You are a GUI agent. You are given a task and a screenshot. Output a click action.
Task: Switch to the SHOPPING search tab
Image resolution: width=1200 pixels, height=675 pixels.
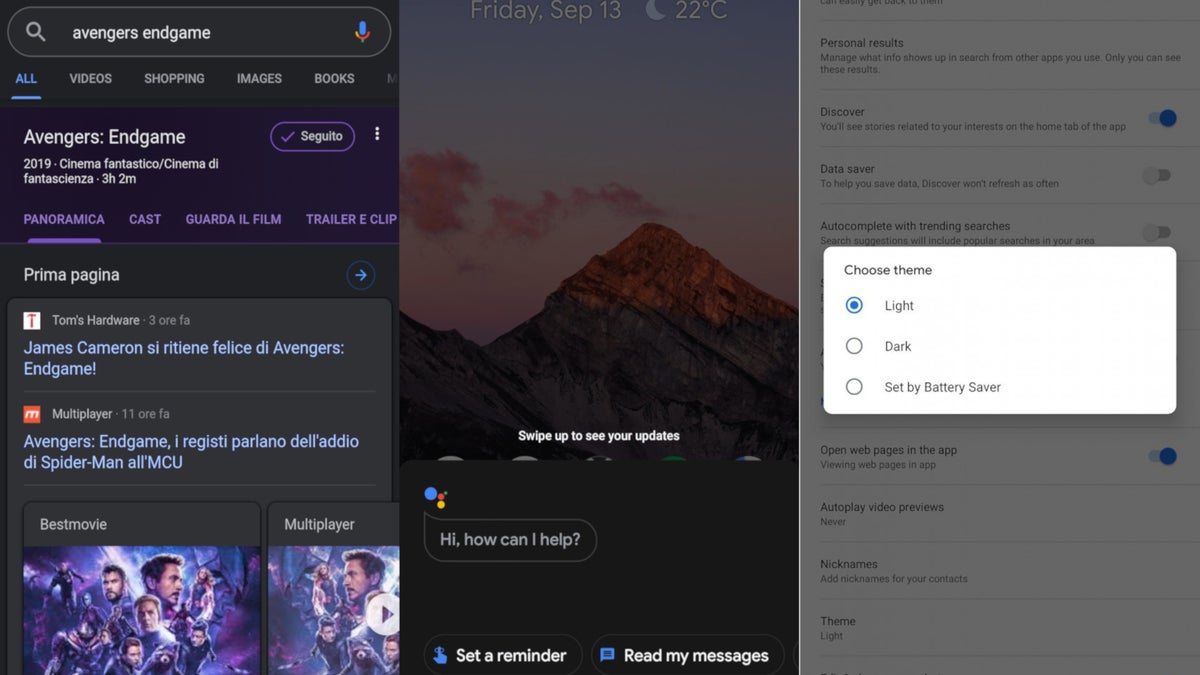point(174,79)
